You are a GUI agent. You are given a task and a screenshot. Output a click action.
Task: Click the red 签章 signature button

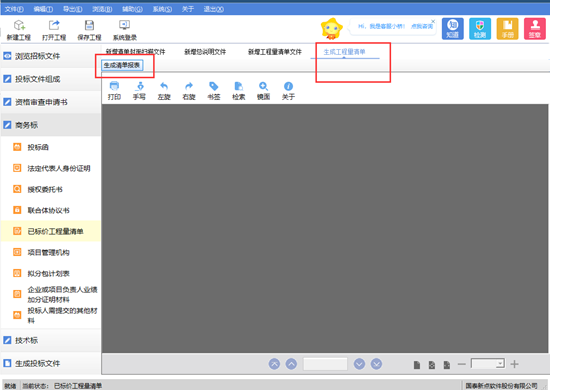534,28
